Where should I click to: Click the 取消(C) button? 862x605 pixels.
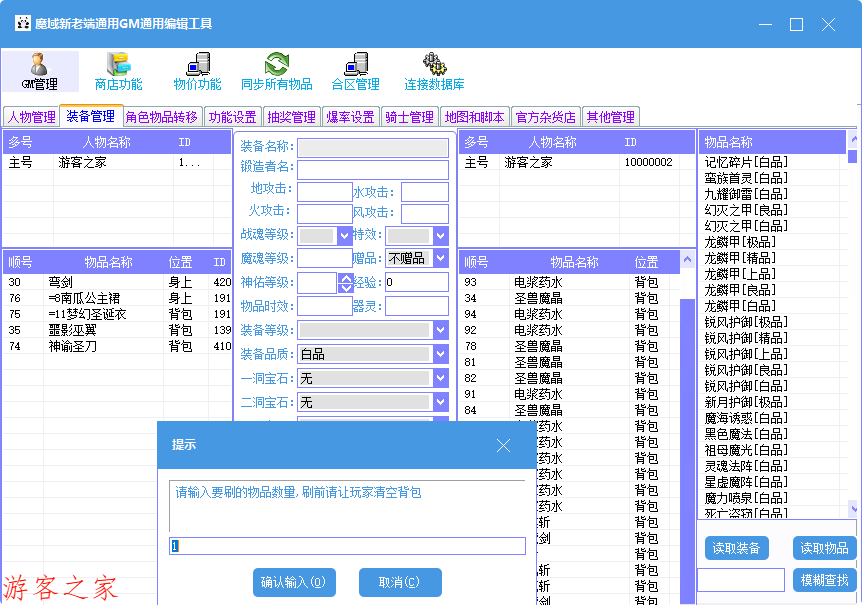click(398, 582)
